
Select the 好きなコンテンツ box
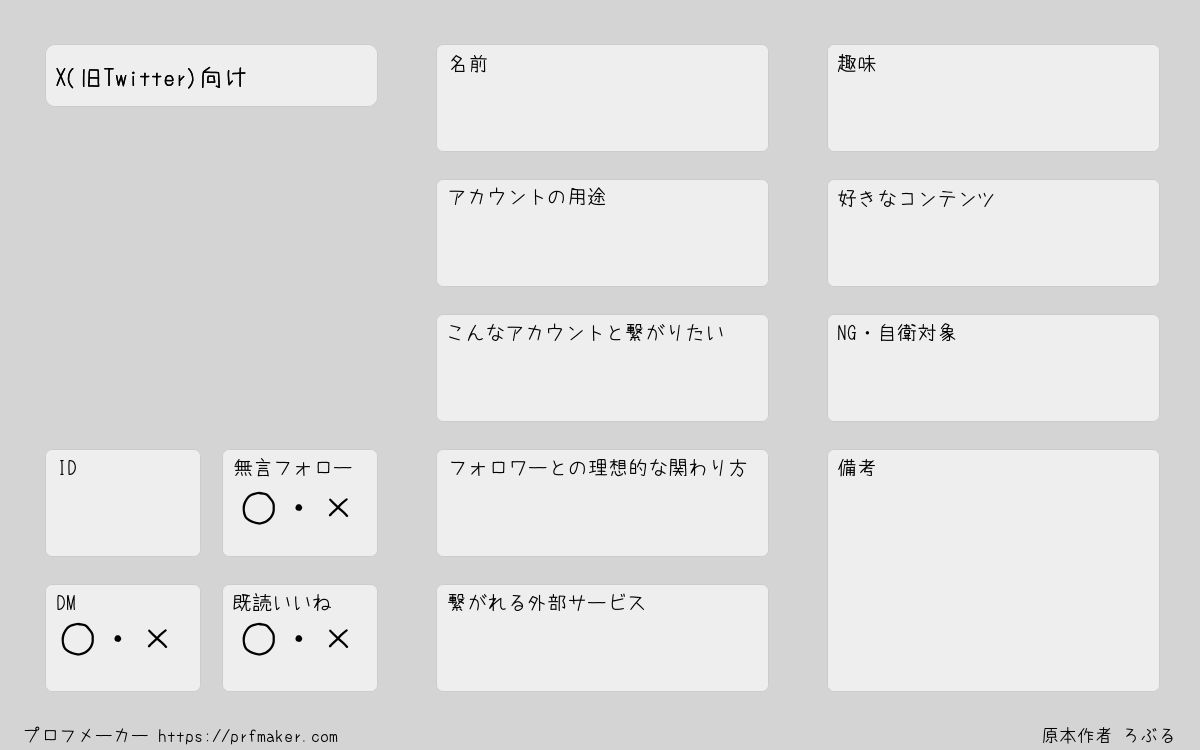[993, 233]
